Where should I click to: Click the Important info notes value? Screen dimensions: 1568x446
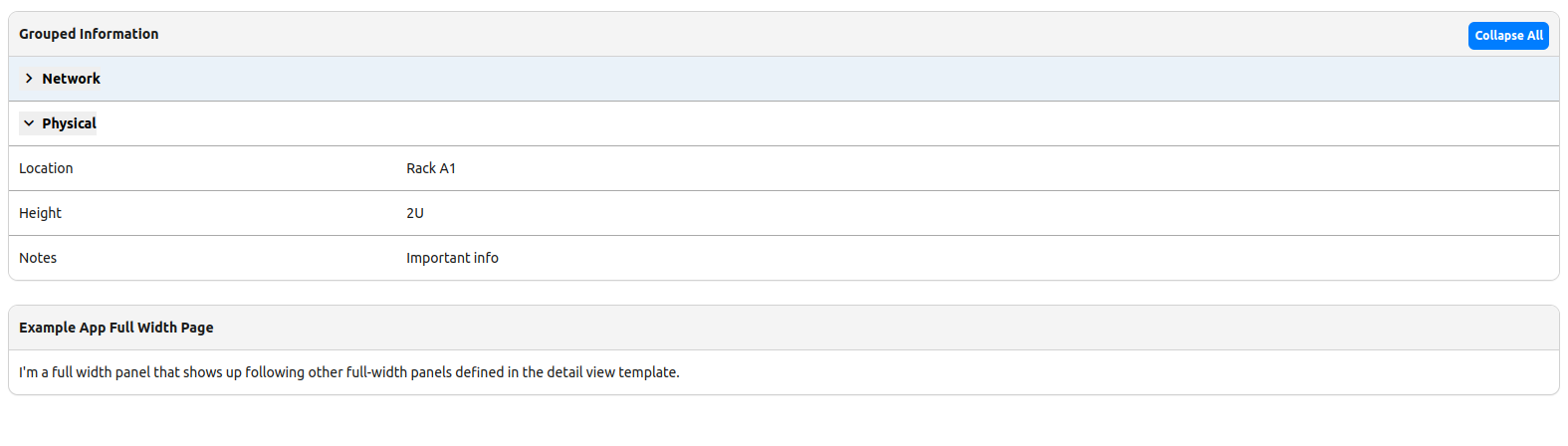[x=452, y=258]
